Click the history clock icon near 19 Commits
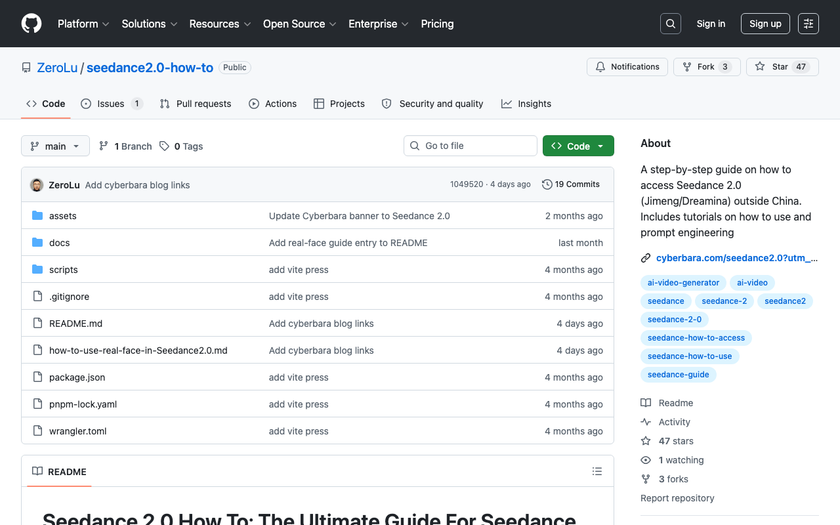Viewport: 840px width, 525px height. 546,184
